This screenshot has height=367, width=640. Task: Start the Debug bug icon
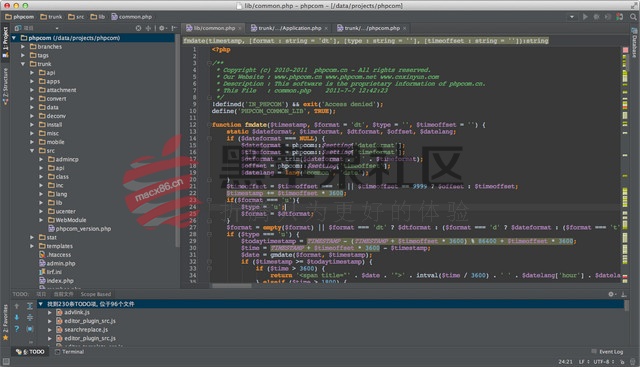[x=597, y=17]
